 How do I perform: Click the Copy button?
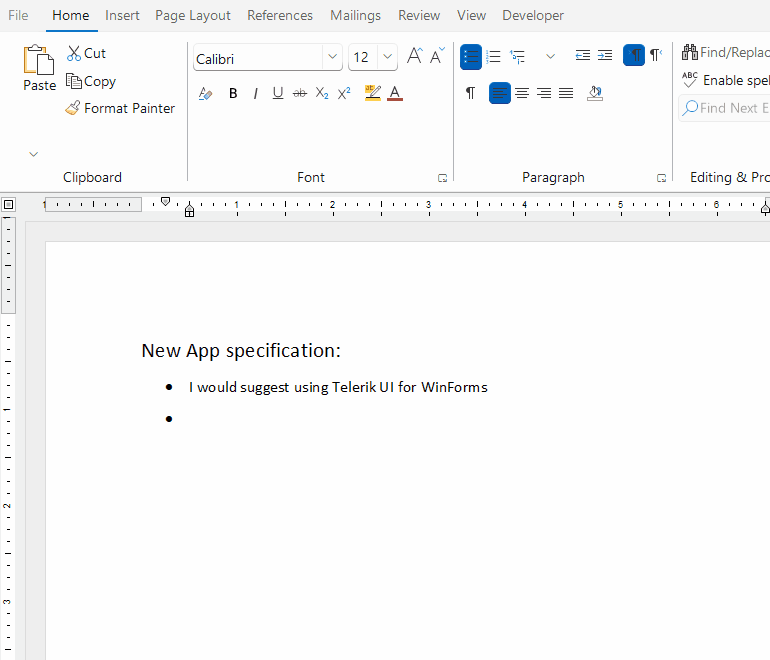(91, 81)
